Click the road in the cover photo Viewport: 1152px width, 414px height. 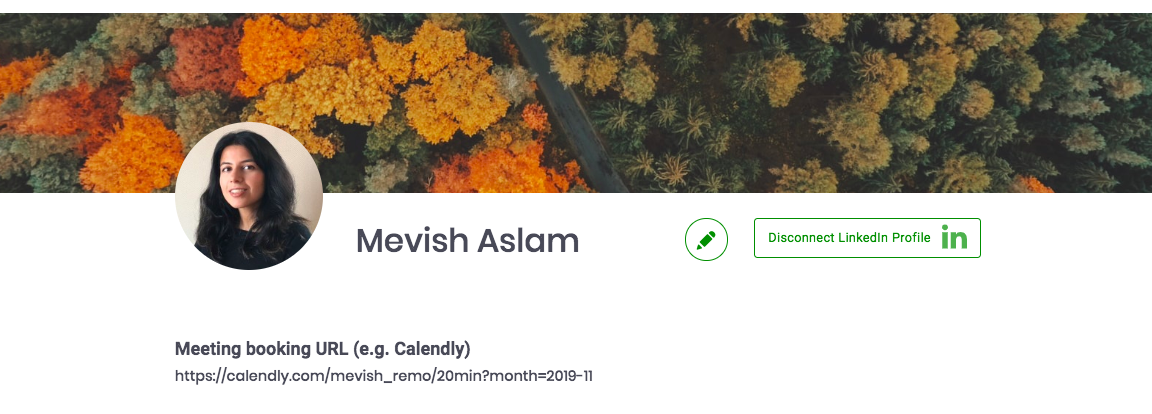coord(566,103)
